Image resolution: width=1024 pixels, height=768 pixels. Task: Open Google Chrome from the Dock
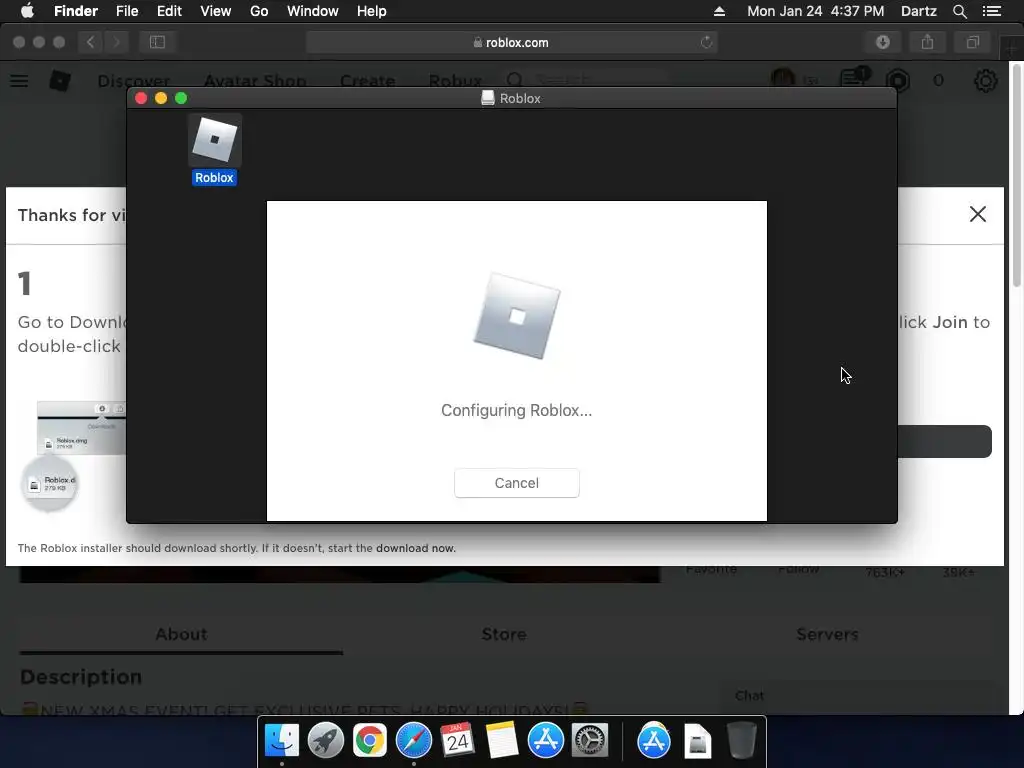[370, 741]
